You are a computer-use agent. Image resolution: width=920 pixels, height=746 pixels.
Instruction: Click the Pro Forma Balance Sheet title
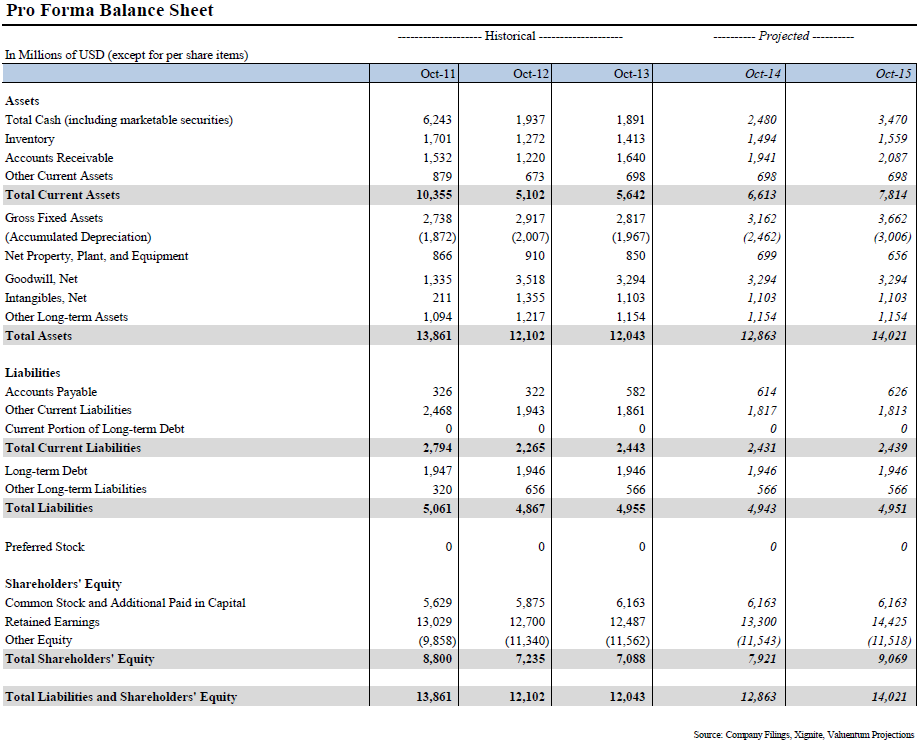point(110,11)
